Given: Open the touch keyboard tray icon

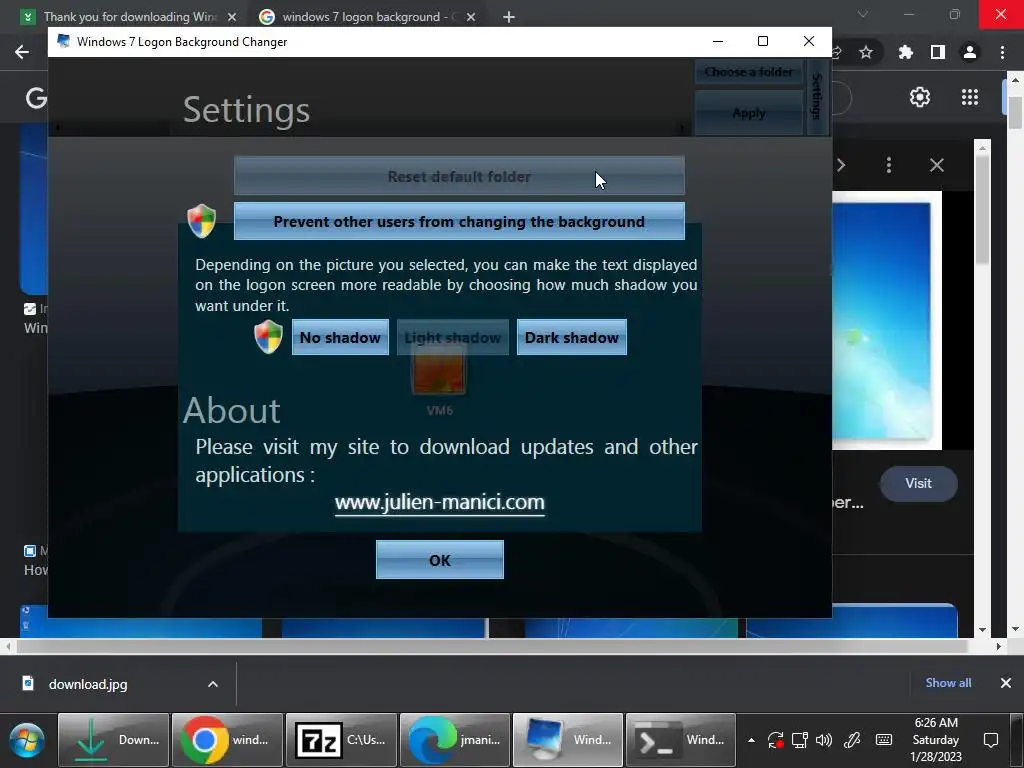Looking at the screenshot, I should click(884, 740).
